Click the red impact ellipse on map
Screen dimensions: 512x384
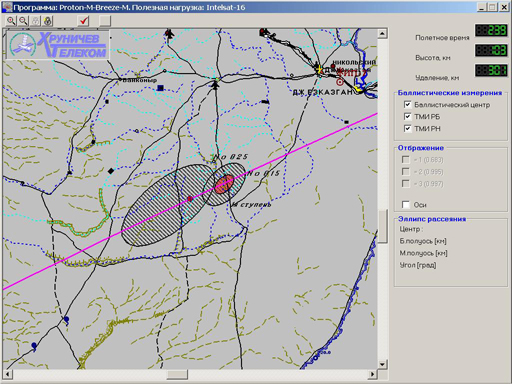tap(224, 184)
